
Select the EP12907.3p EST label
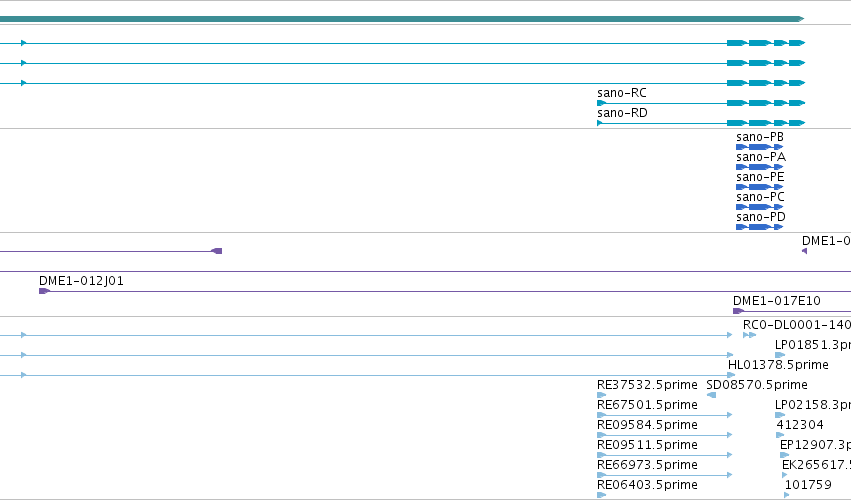(815, 445)
